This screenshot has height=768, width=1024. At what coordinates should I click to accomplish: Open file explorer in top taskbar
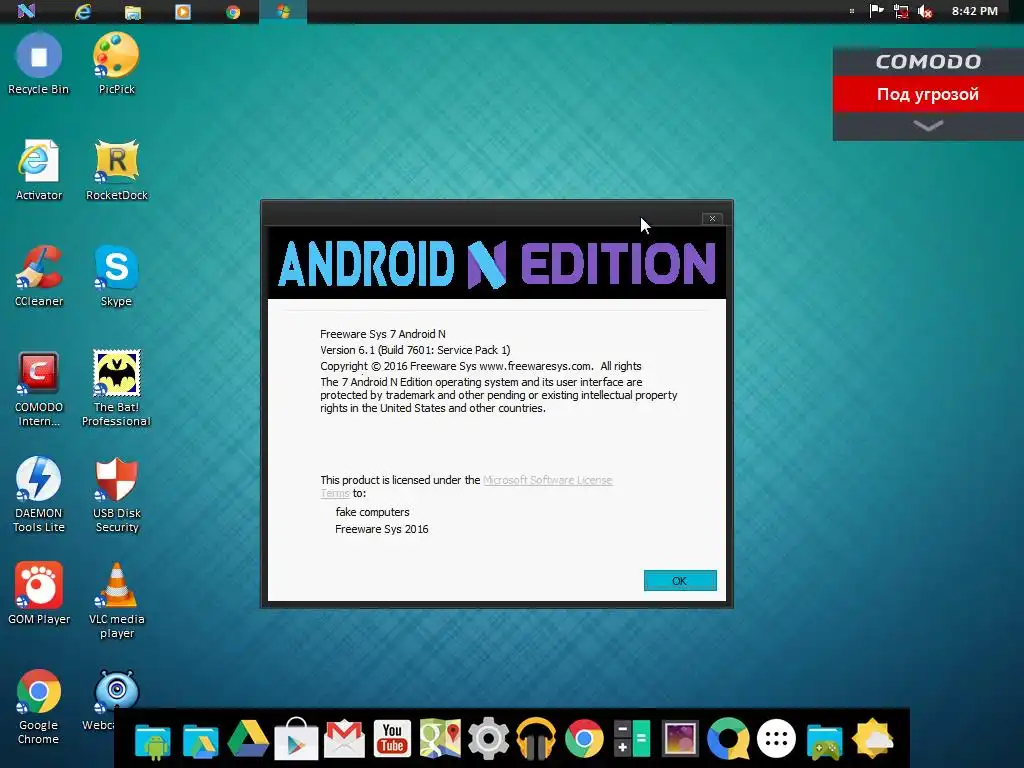coord(133,12)
